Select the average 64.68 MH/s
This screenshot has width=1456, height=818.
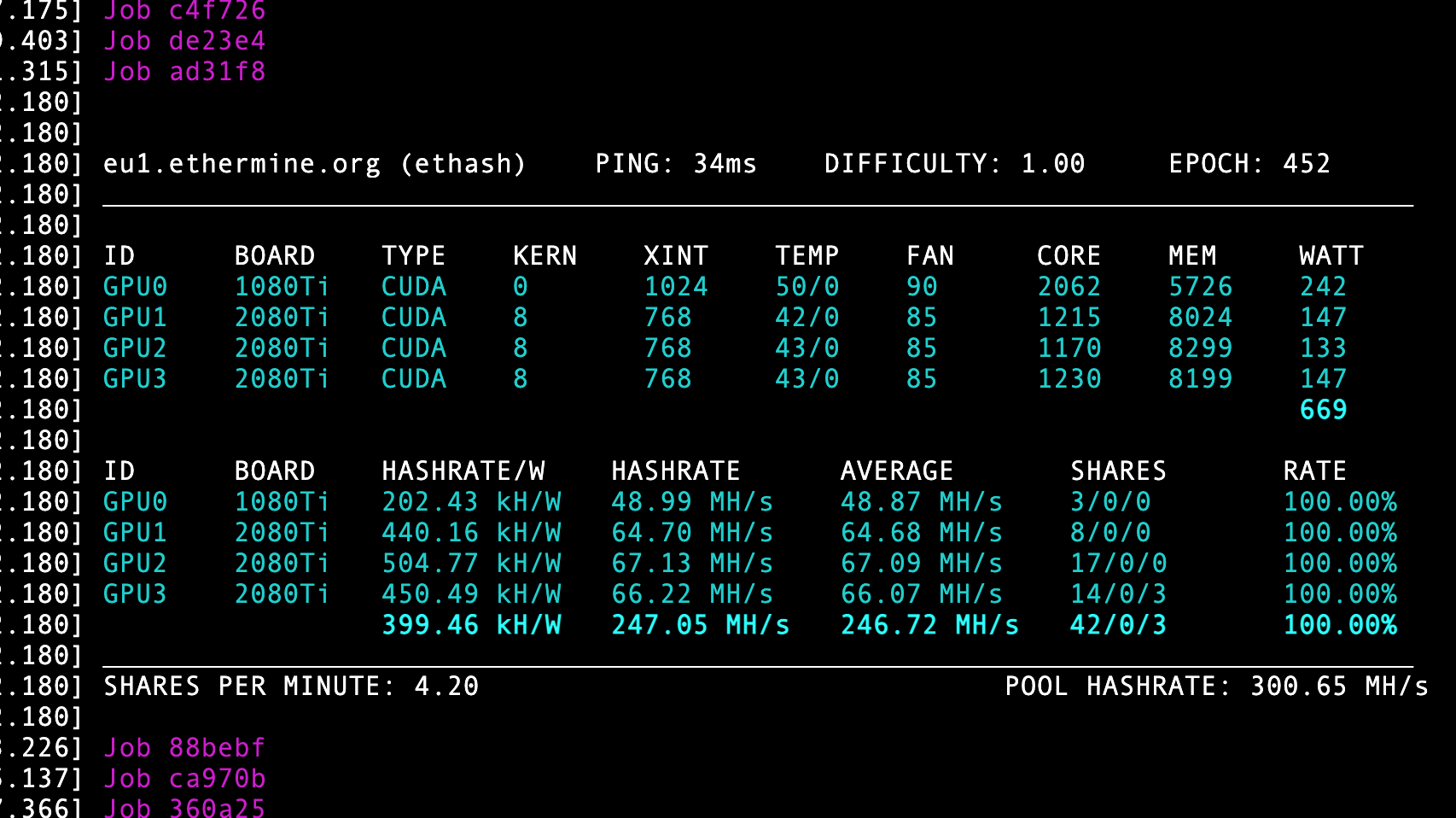tap(922, 533)
